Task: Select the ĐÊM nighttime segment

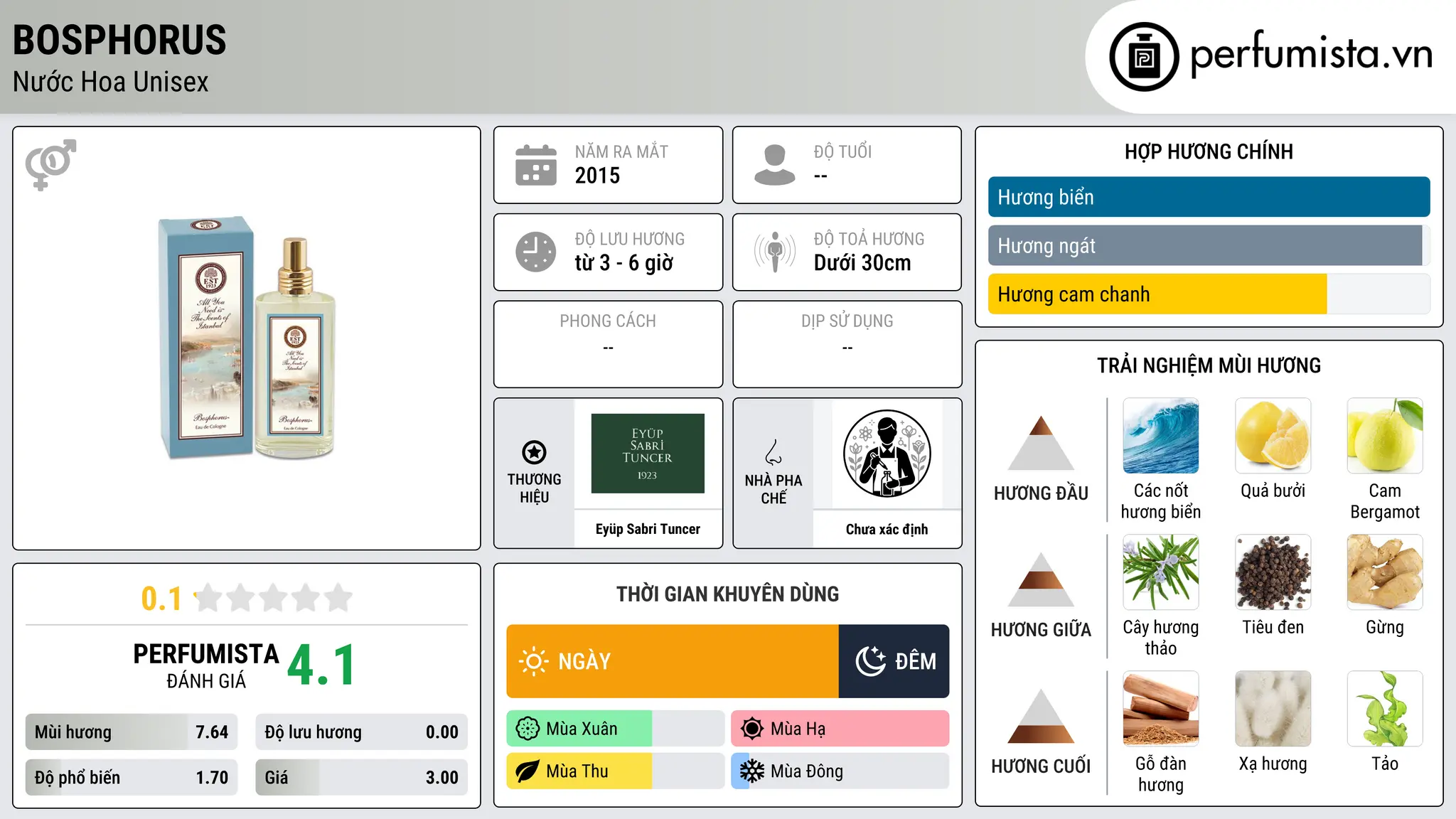Action: coord(894,661)
